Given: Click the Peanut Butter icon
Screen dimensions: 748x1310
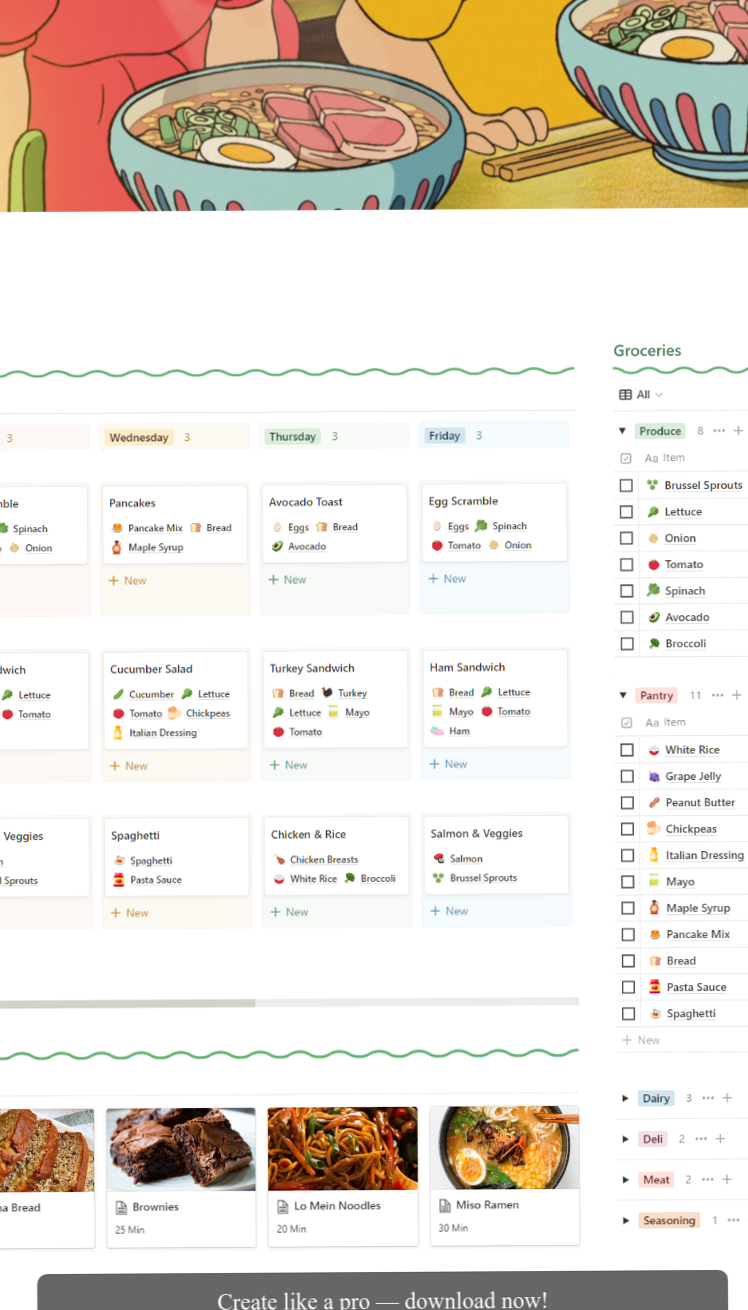Looking at the screenshot, I should coord(653,802).
